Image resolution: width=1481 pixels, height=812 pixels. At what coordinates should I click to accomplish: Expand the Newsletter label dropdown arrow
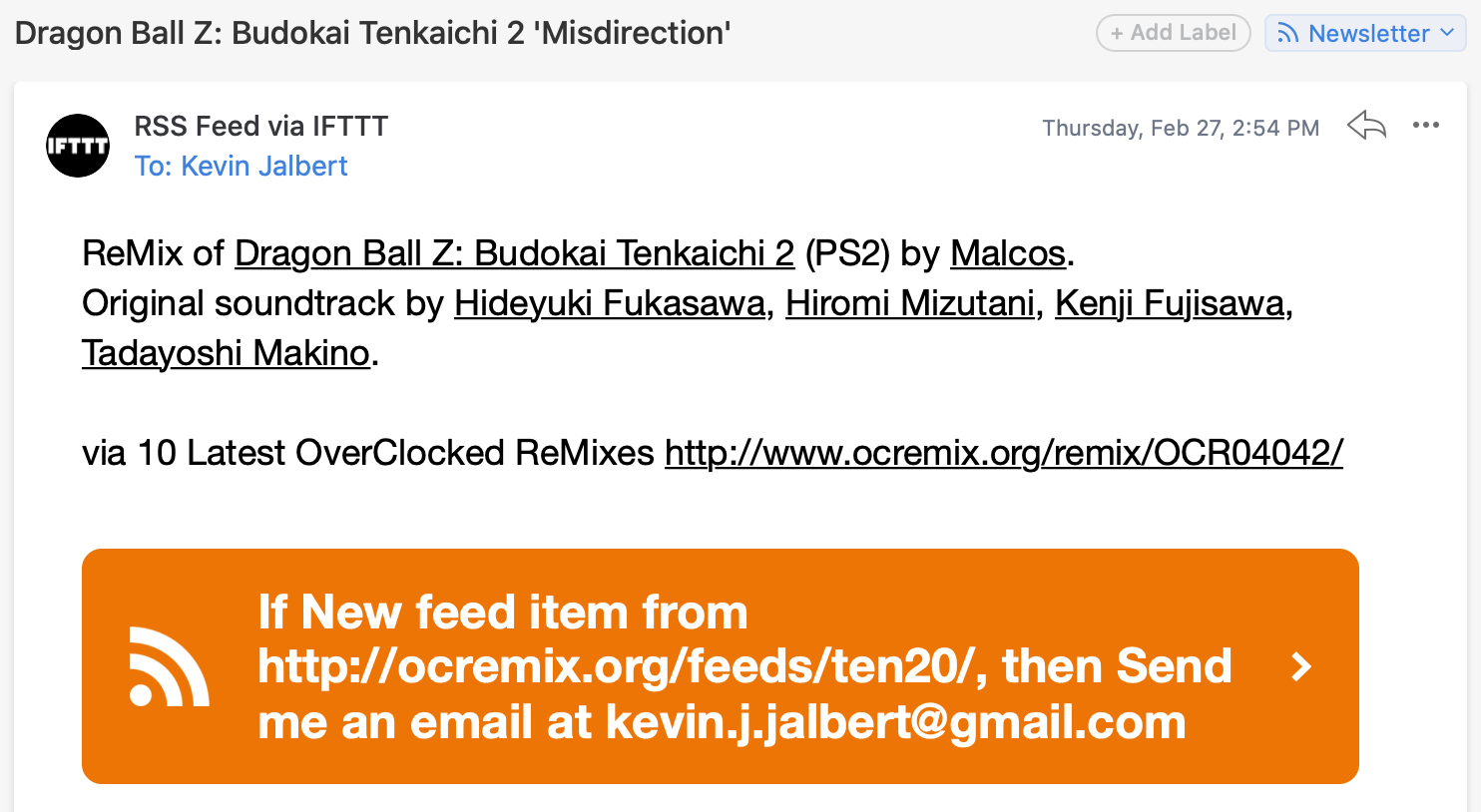1447,33
